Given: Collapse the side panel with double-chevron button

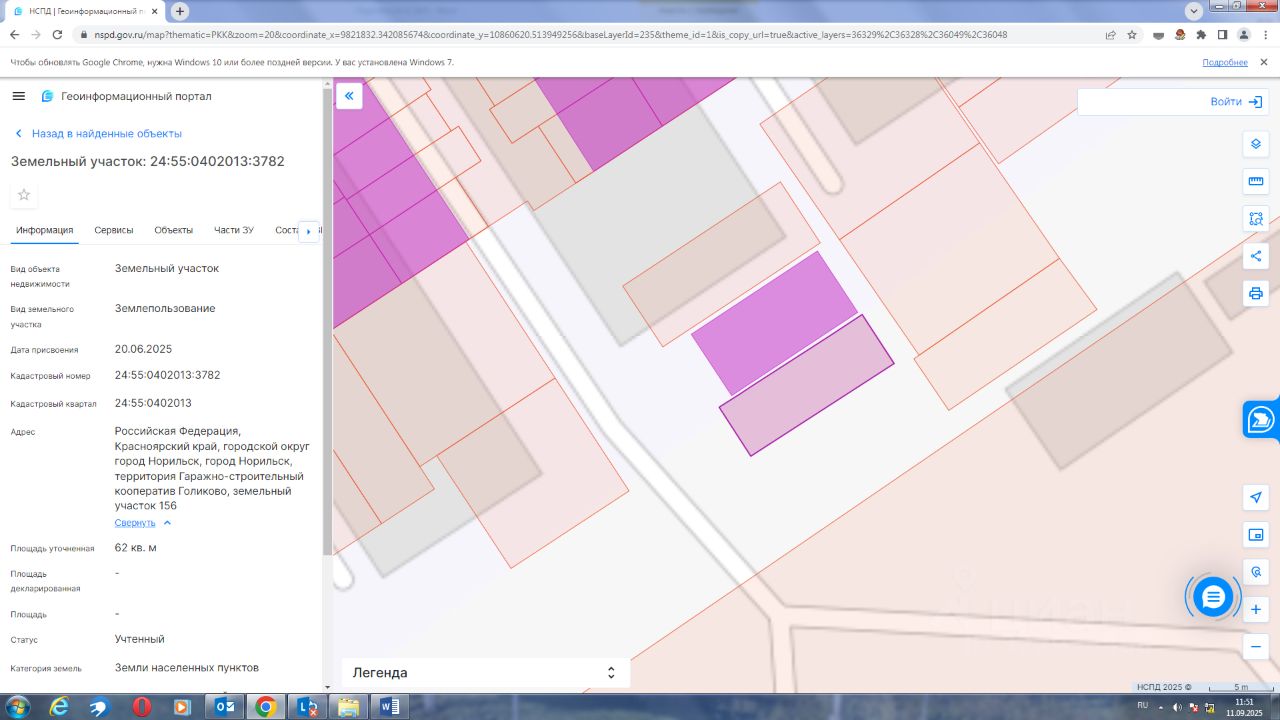Looking at the screenshot, I should (x=349, y=96).
